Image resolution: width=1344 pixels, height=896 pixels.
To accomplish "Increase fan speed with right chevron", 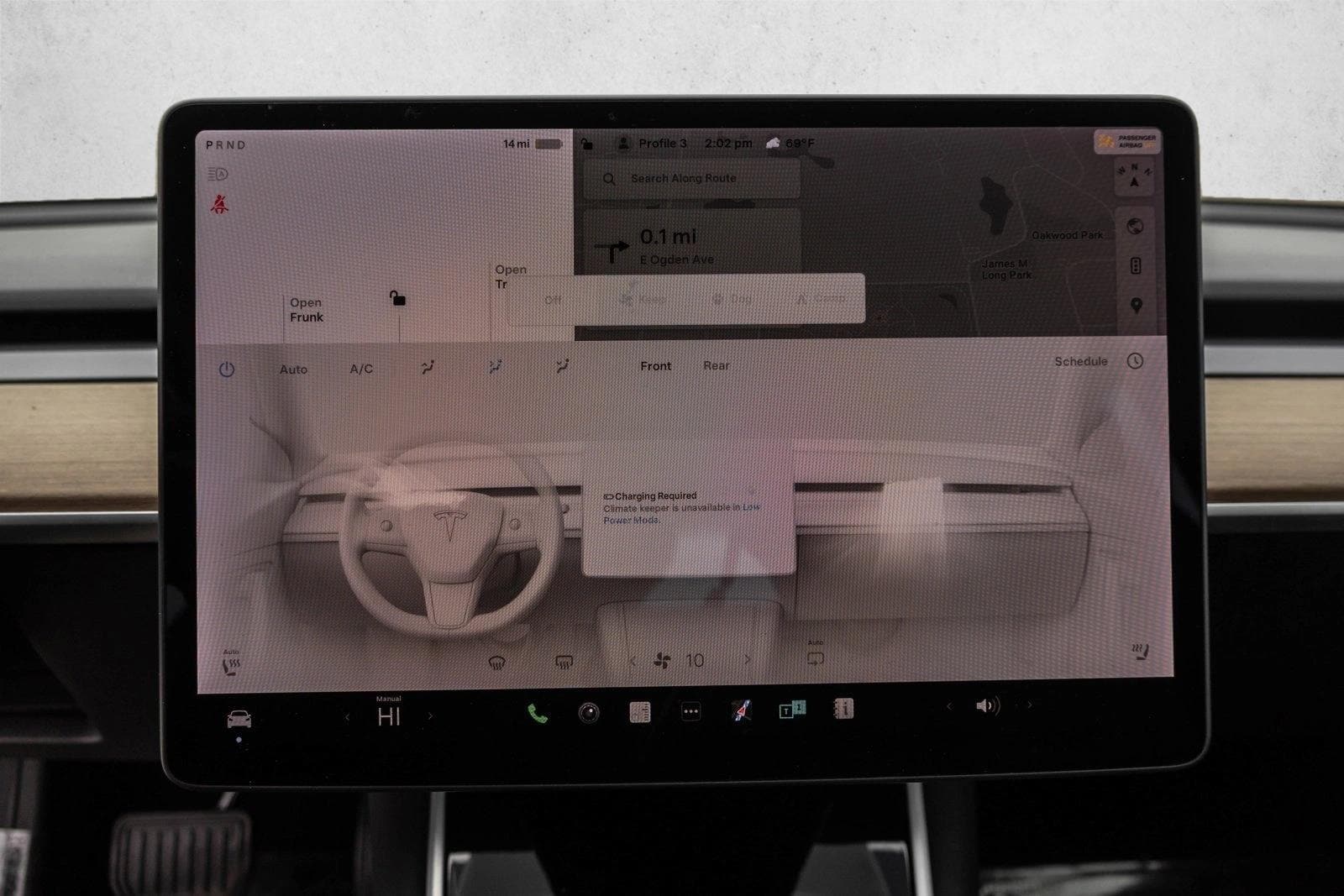I will pos(748,660).
